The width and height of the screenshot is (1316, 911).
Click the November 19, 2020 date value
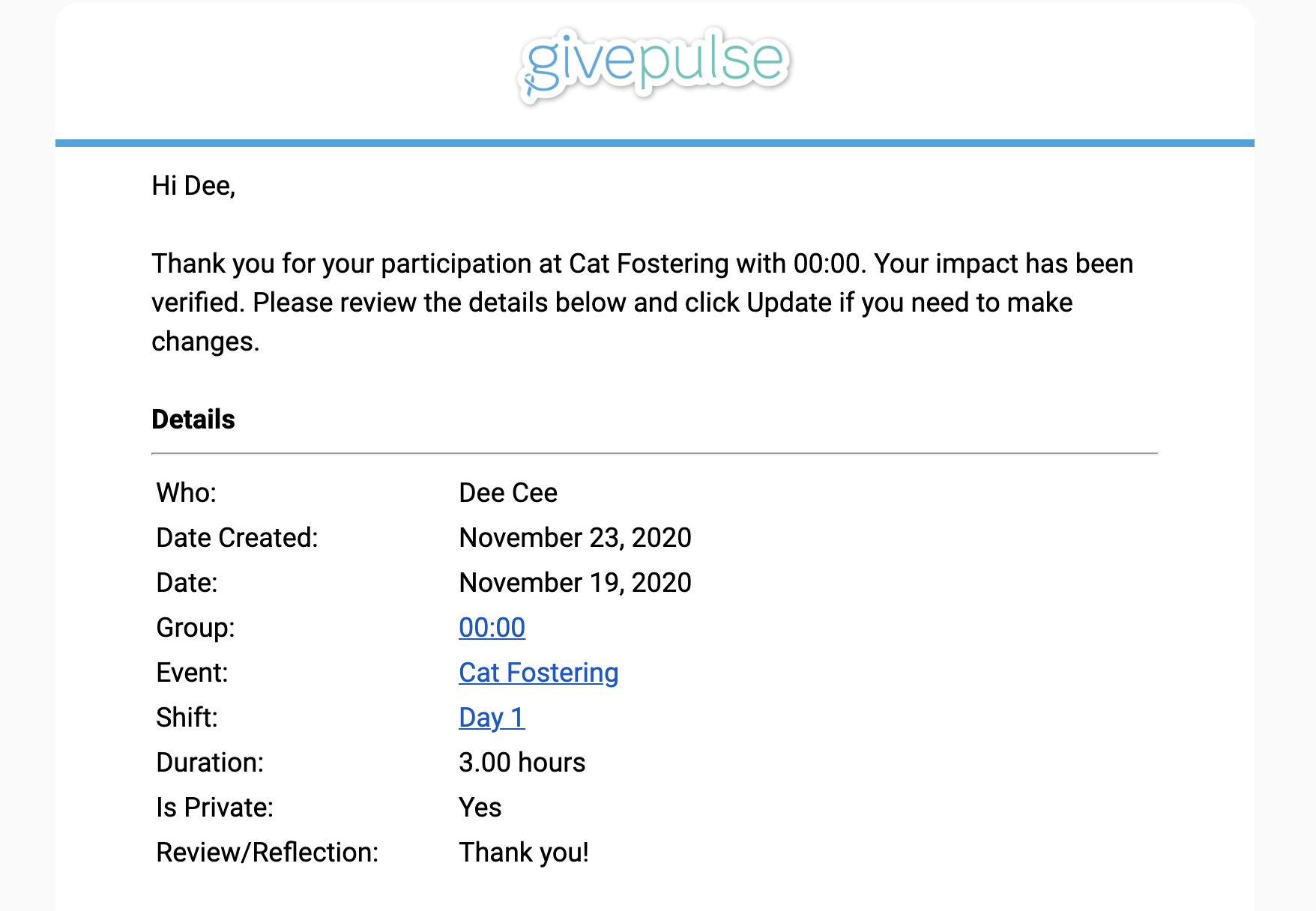pyautogui.click(x=575, y=583)
